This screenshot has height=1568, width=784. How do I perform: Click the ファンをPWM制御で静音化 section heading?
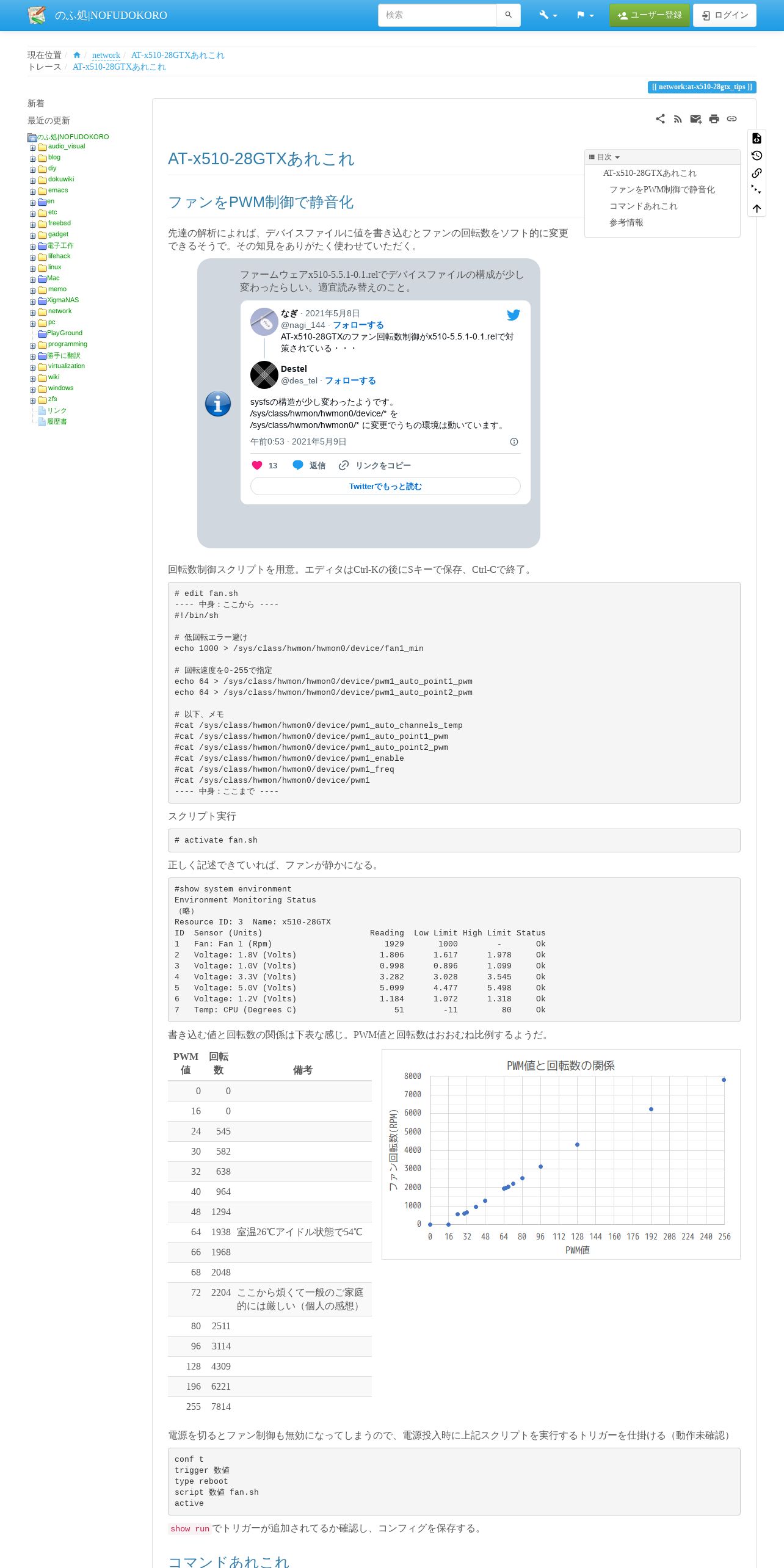click(261, 202)
